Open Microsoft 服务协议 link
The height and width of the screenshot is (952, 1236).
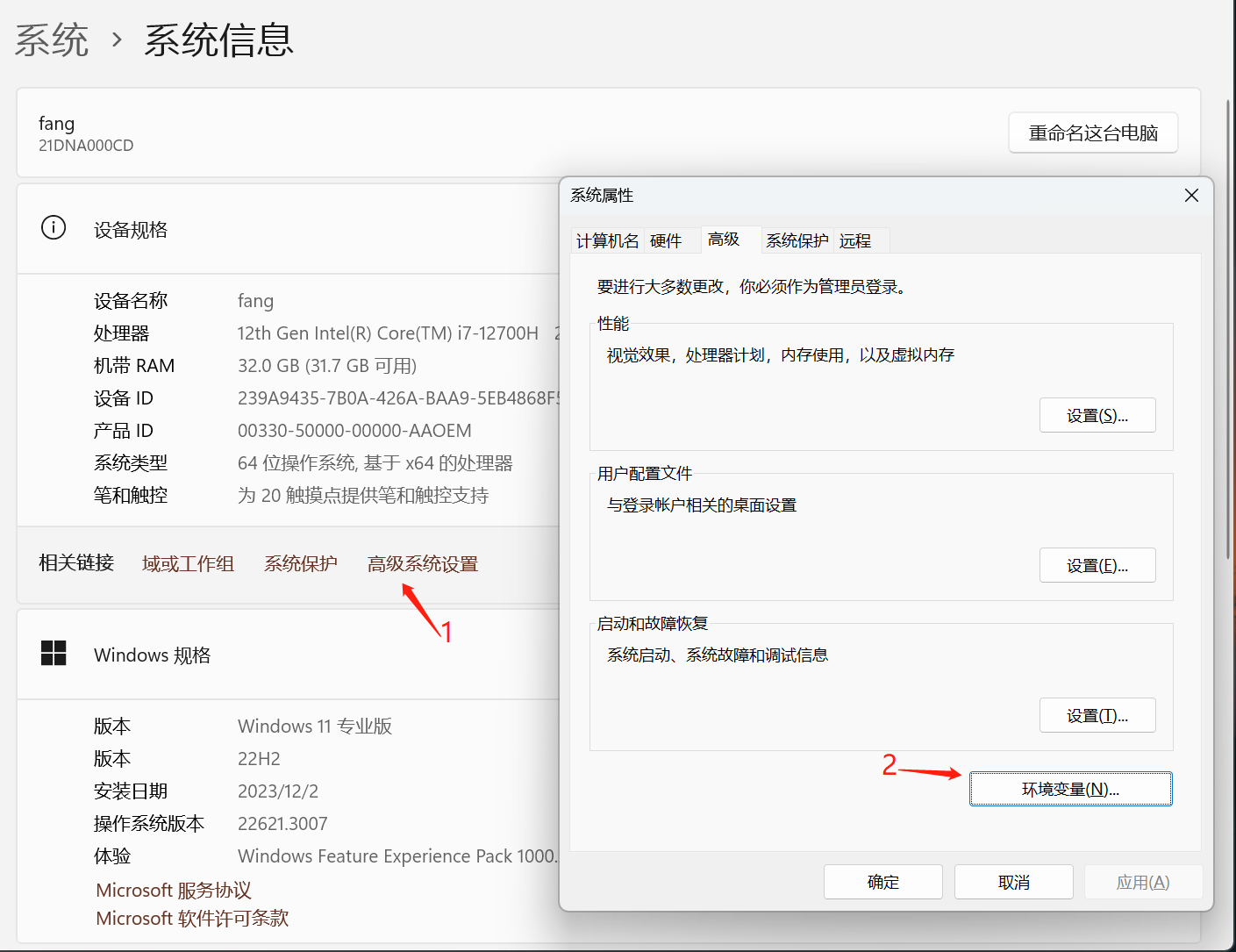click(174, 890)
